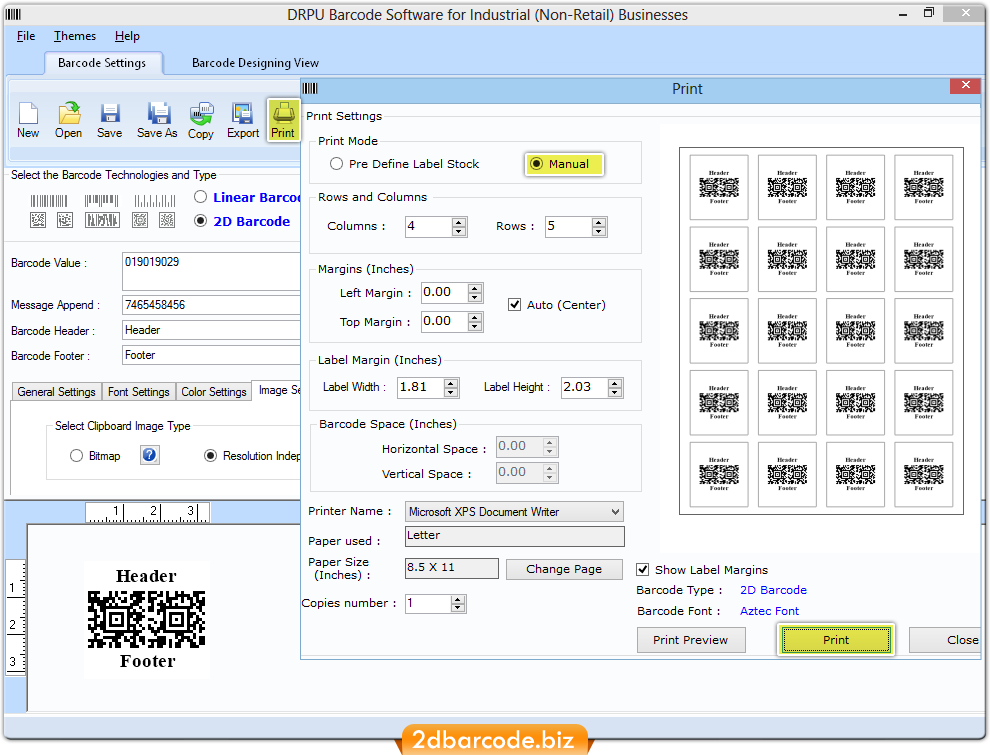990x755 pixels.
Task: Click the Copy toolbar icon
Action: [x=201, y=120]
